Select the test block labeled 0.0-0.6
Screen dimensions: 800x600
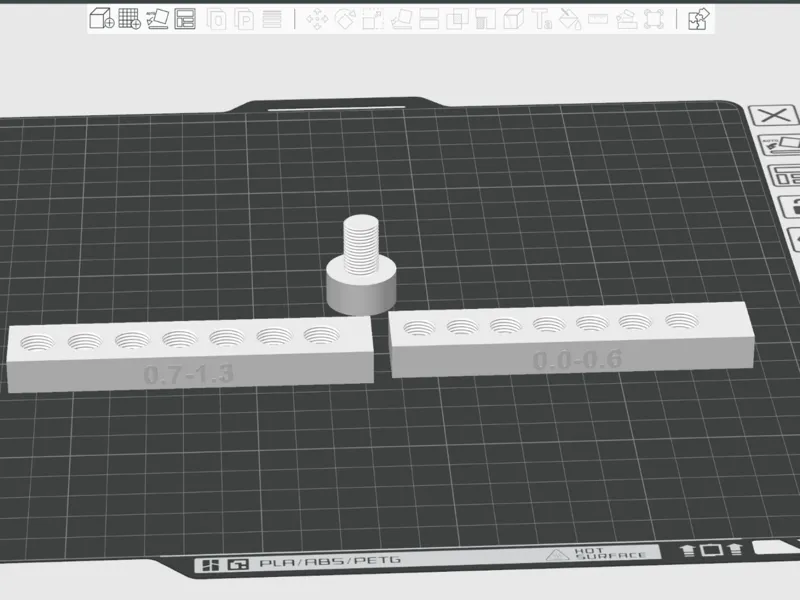571,338
